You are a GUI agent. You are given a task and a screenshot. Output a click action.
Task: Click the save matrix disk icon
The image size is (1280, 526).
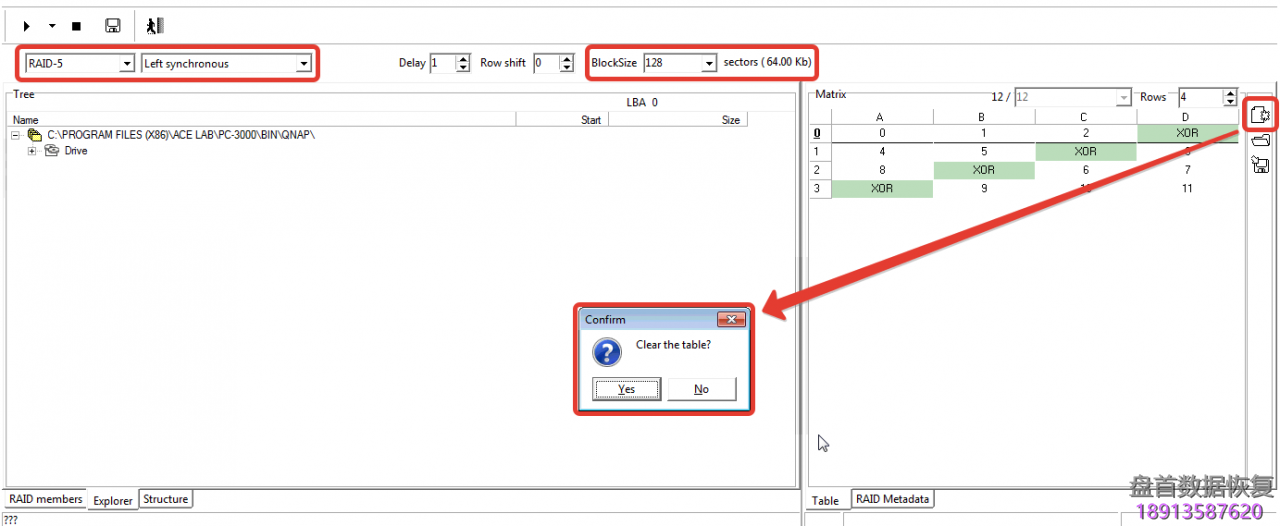point(1260,165)
